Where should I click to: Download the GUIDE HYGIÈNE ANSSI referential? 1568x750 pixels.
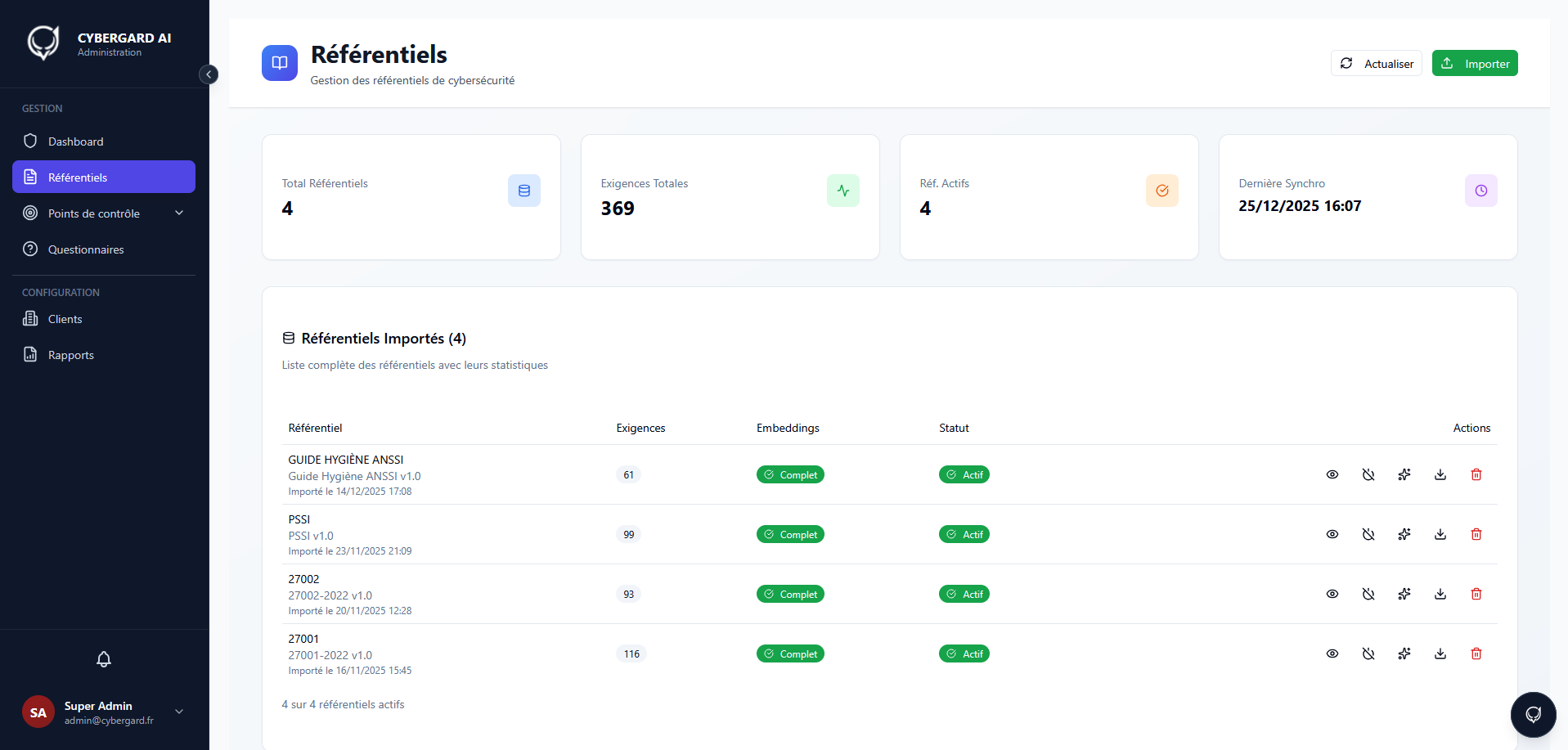[x=1440, y=474]
